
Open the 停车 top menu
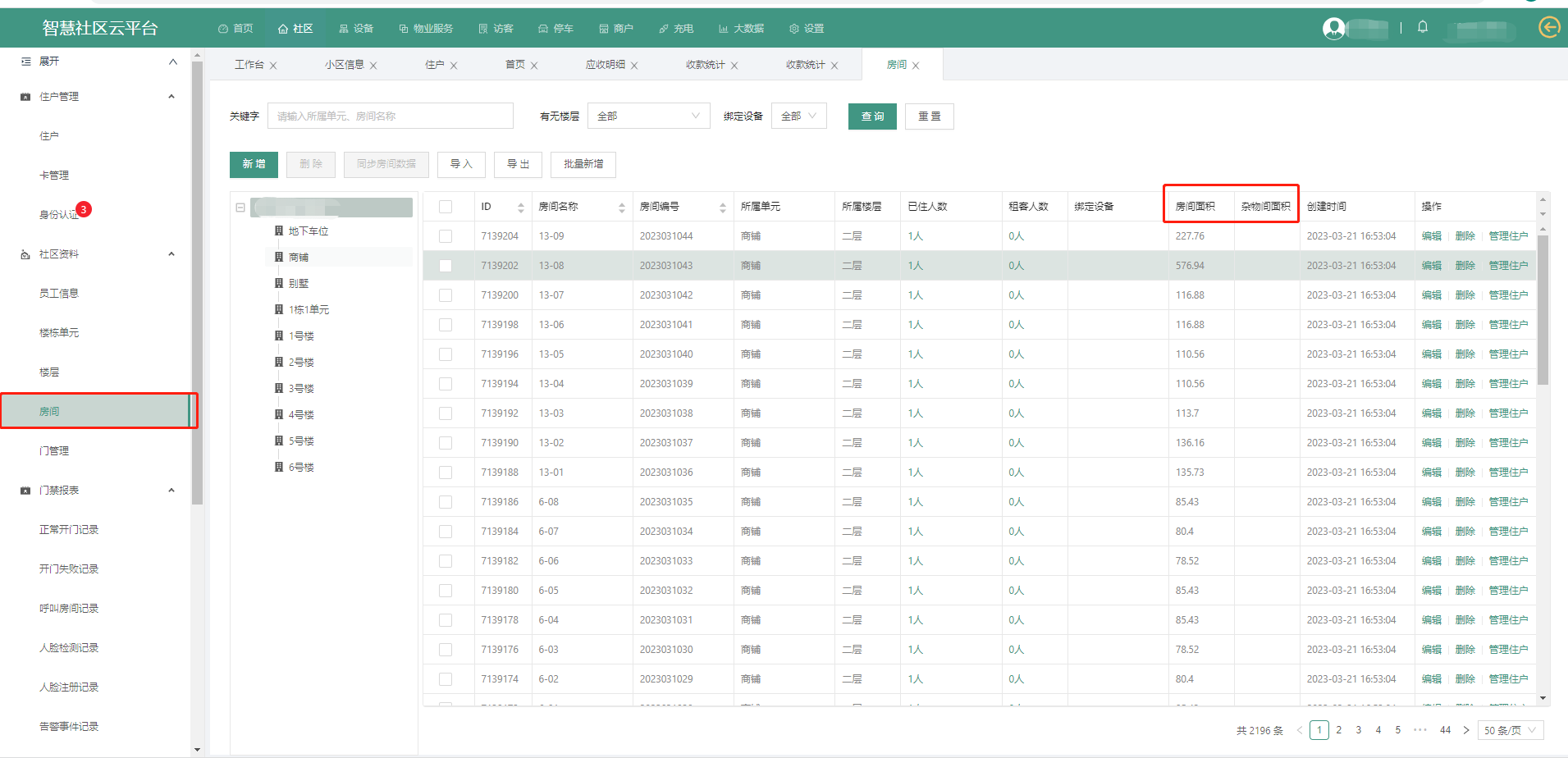pos(555,29)
